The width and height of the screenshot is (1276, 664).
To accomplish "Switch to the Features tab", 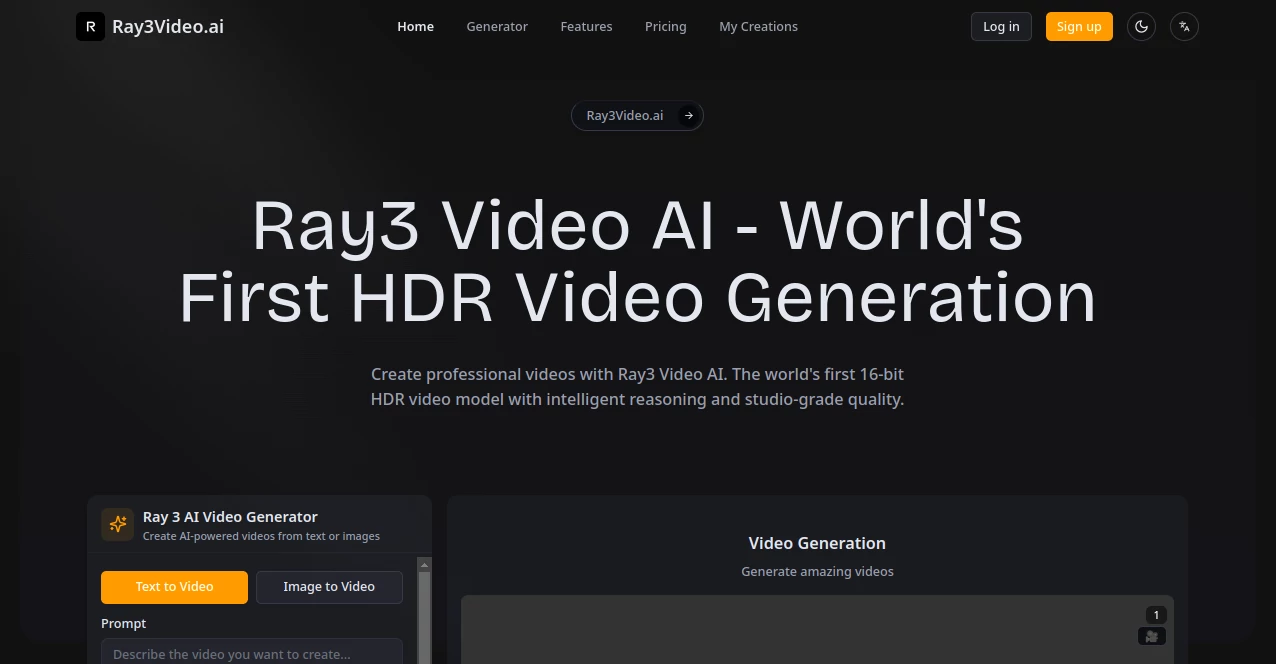I will click(x=586, y=26).
